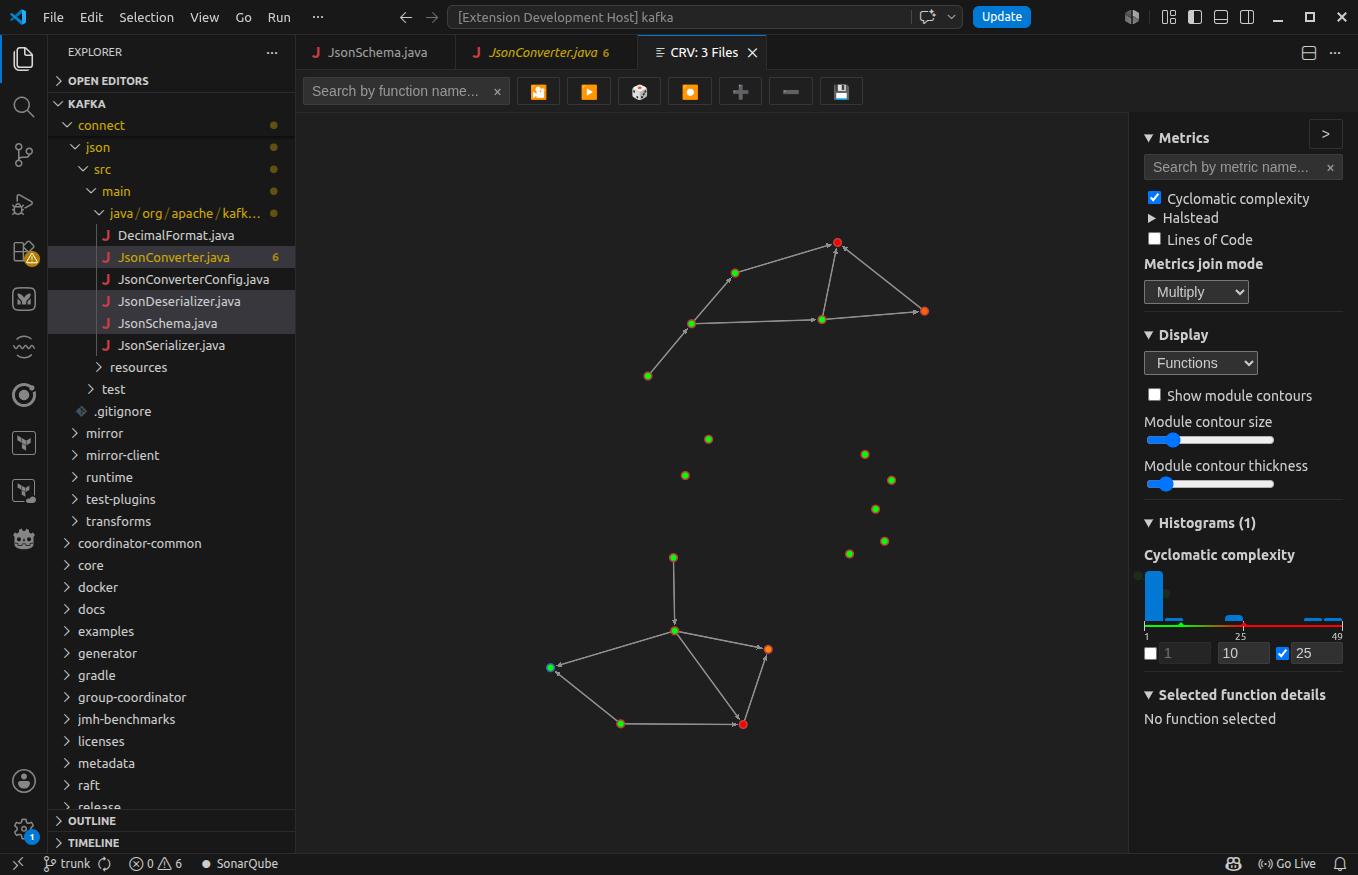1358x875 pixels.
Task: Click the dice randomize layout button
Action: tap(639, 91)
